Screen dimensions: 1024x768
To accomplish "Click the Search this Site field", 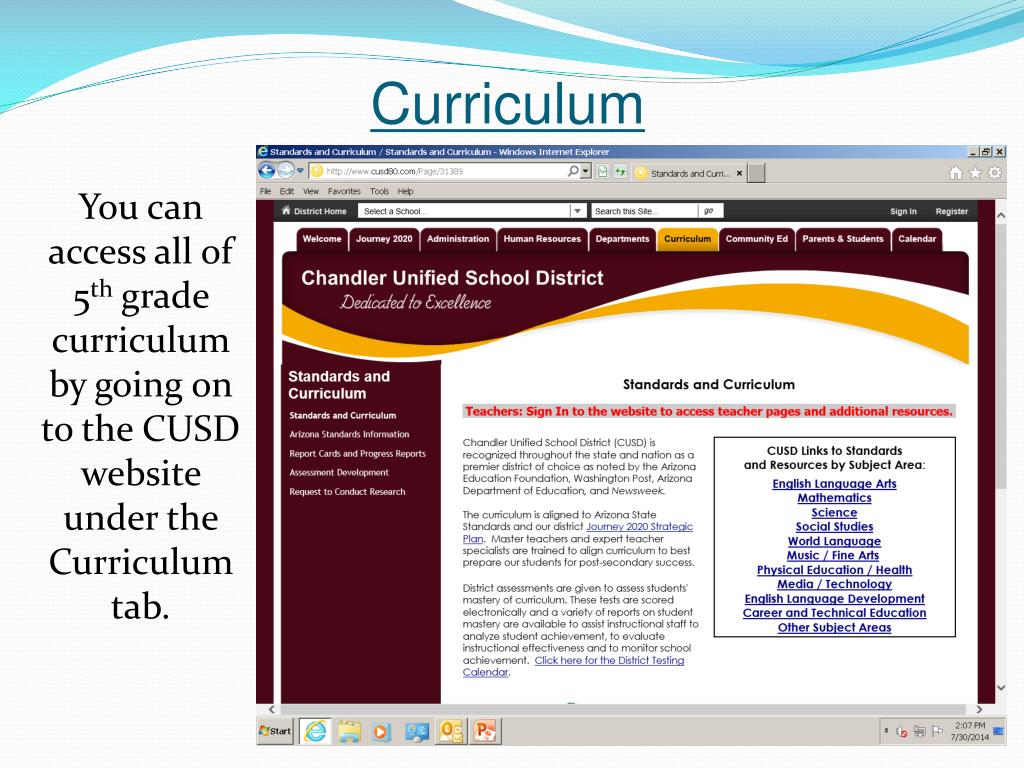I will [x=645, y=211].
